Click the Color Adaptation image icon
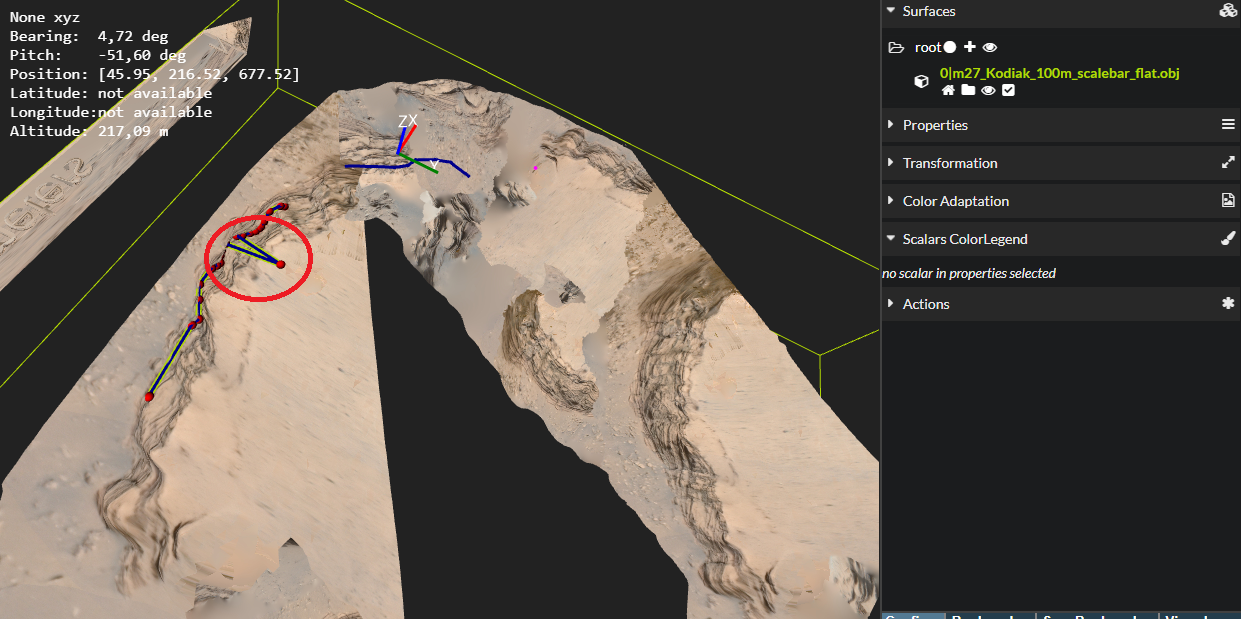This screenshot has width=1241, height=619. 1228,201
